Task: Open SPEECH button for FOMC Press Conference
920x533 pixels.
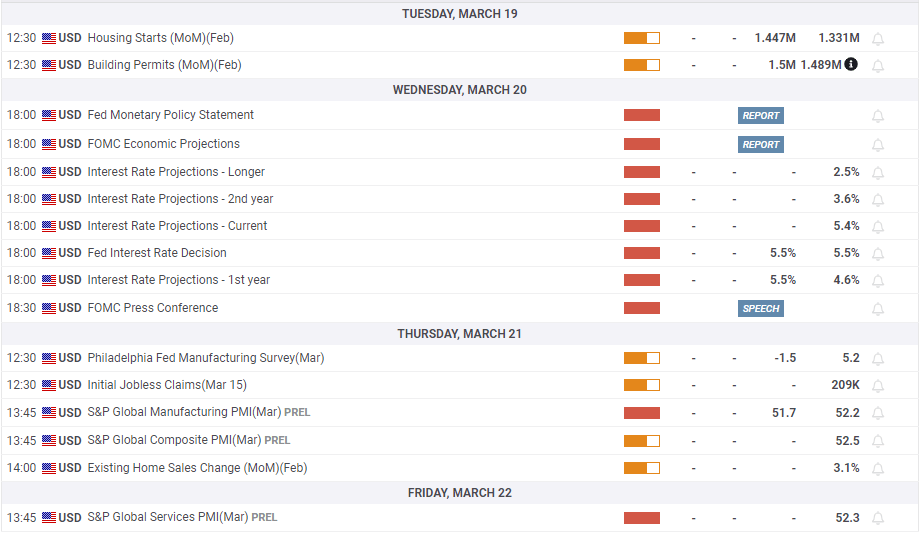Action: (760, 309)
